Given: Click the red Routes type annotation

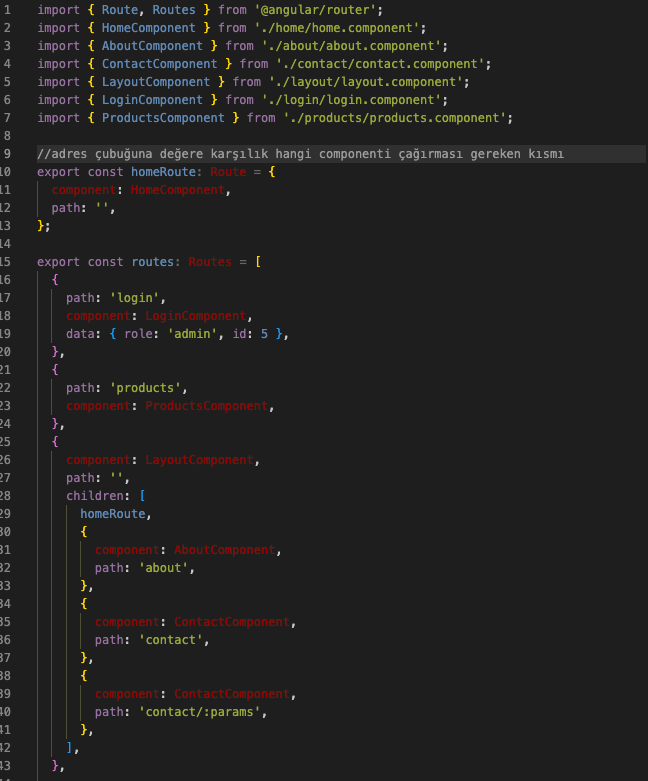Looking at the screenshot, I should (210, 262).
